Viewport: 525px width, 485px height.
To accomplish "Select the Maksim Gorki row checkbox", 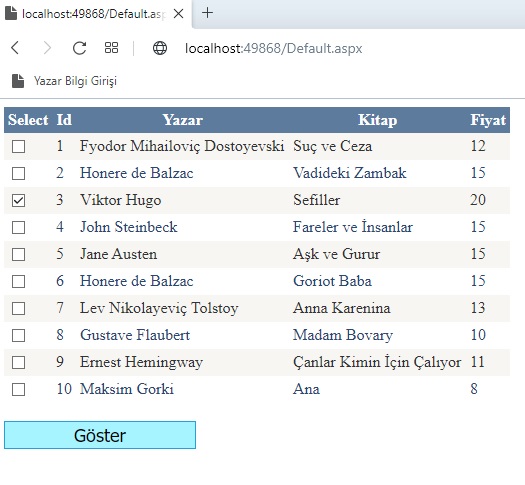I will (x=18, y=390).
